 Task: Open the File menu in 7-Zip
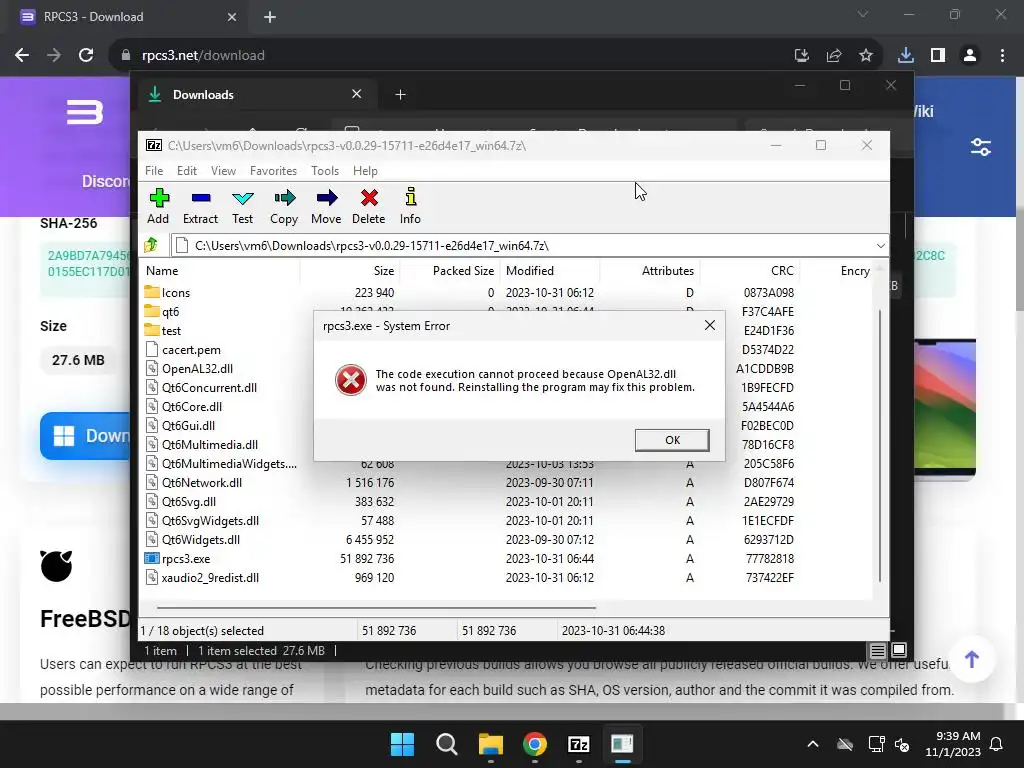tap(154, 170)
